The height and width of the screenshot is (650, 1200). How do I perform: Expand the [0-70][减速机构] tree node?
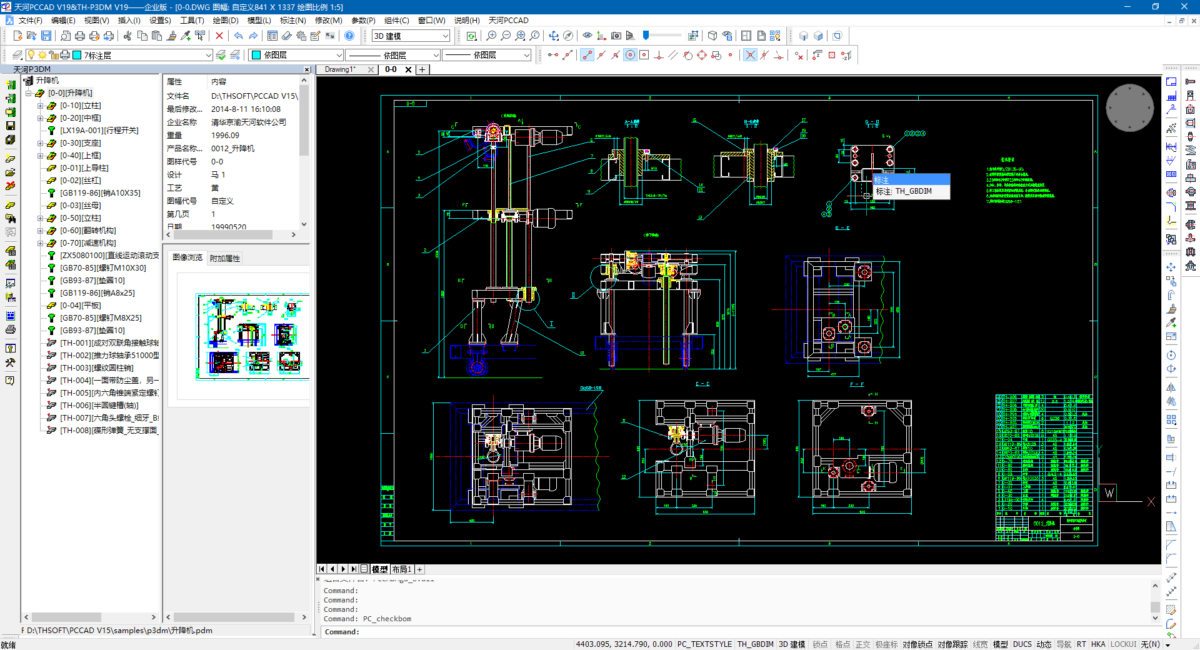[40, 243]
